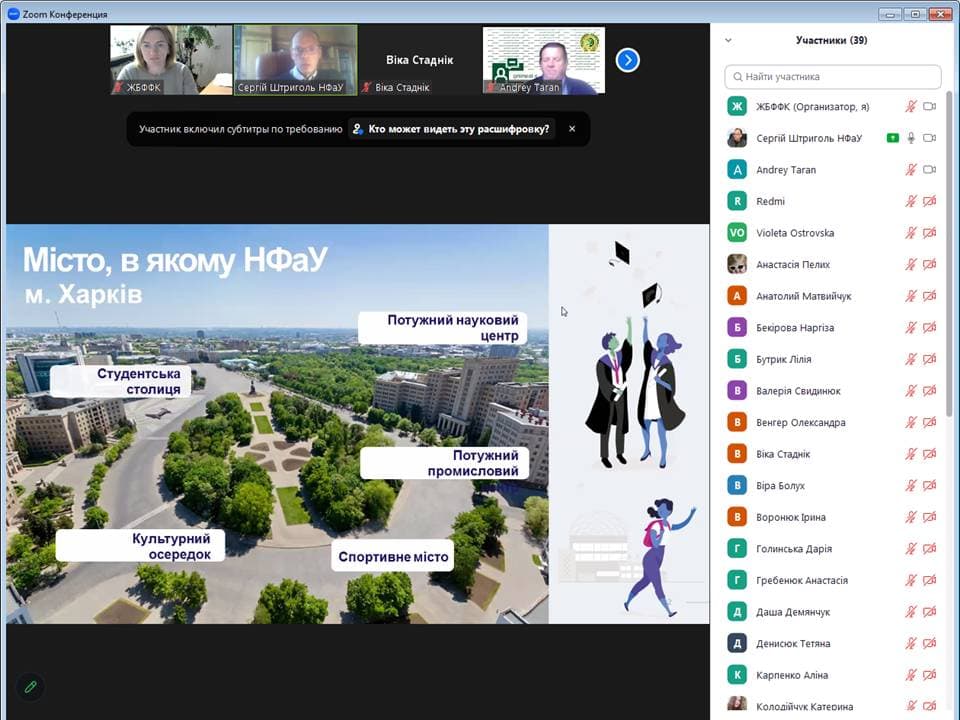Click camera-off icon for Анатолий Матвийчук
Screen dimensions: 960x720
[929, 296]
